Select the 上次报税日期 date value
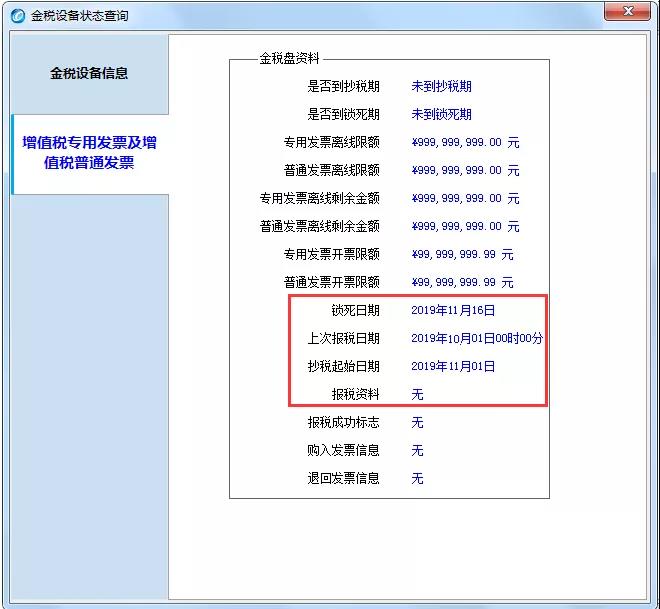Viewport: 660px width, 609px height. (x=476, y=339)
